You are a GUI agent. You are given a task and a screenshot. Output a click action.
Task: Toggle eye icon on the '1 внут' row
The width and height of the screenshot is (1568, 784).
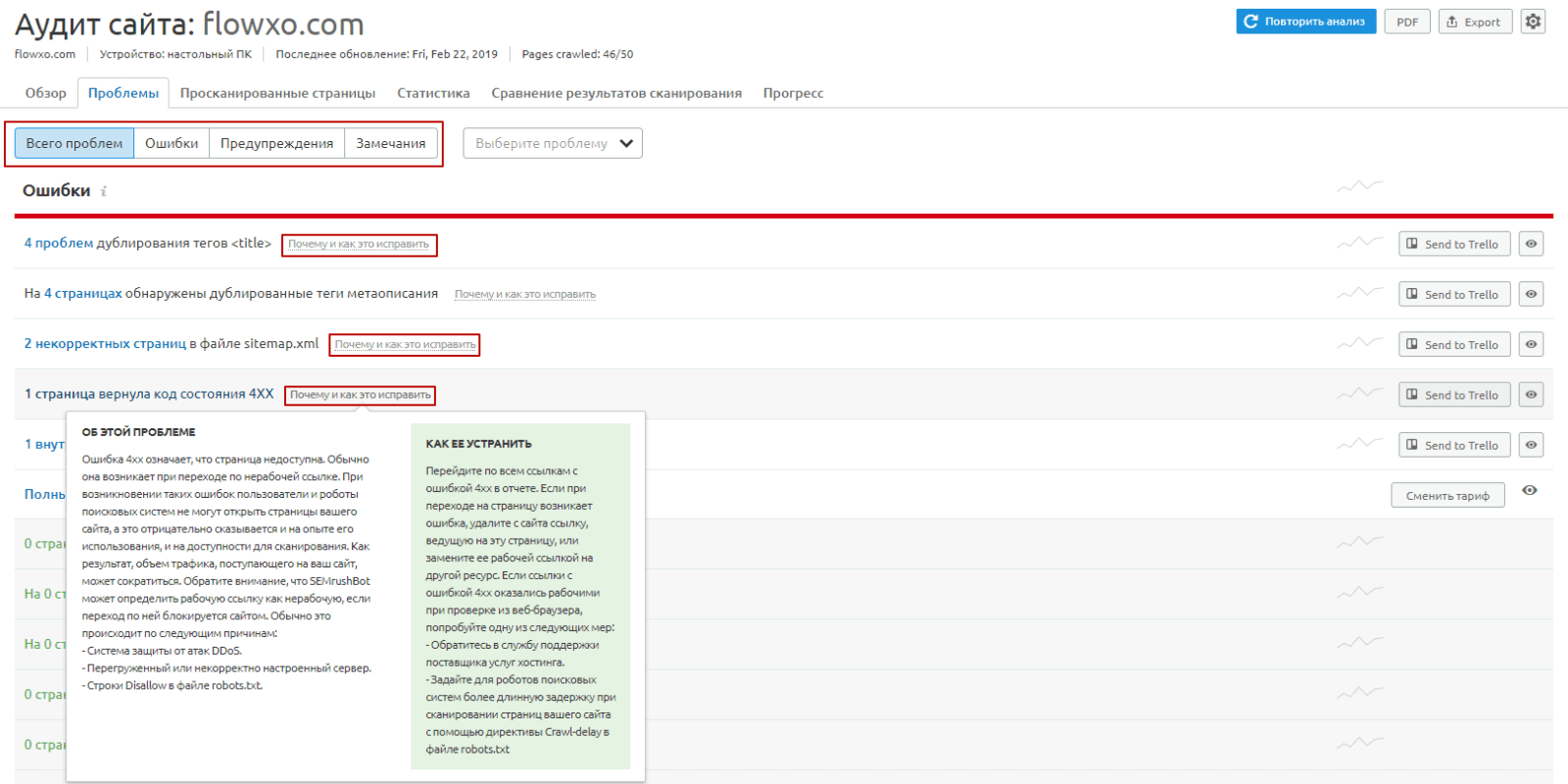(1531, 445)
